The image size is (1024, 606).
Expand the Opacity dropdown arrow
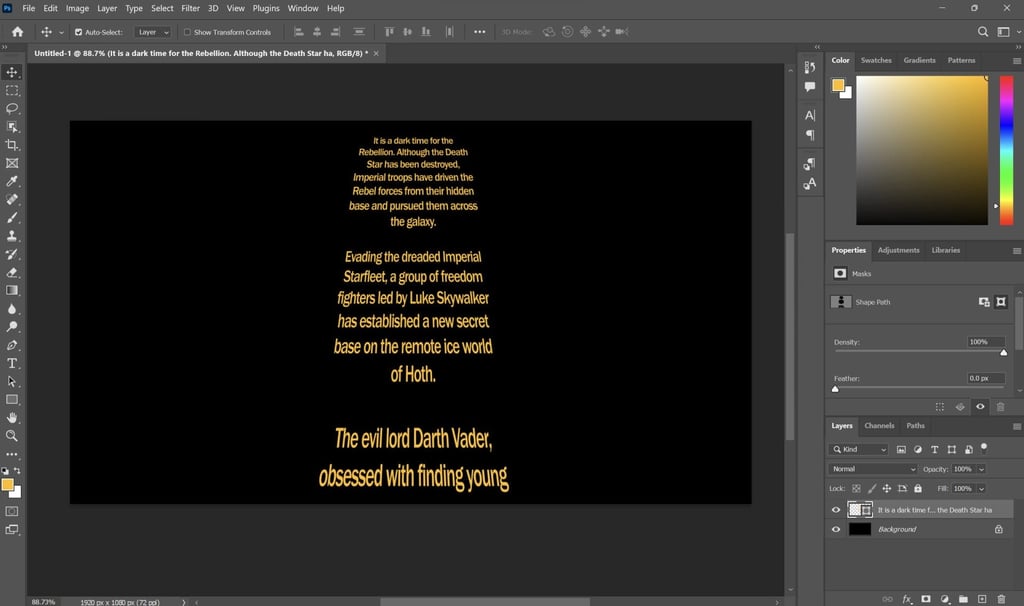pyautogui.click(x=981, y=469)
